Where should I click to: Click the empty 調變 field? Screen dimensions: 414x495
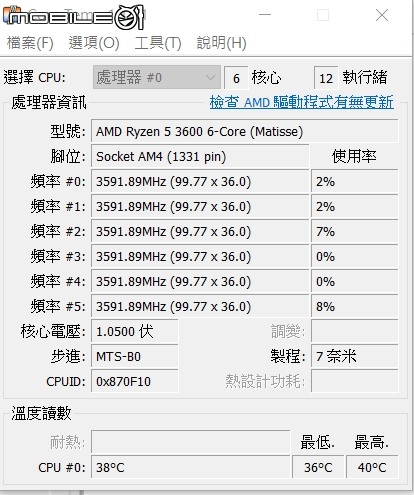(x=355, y=331)
